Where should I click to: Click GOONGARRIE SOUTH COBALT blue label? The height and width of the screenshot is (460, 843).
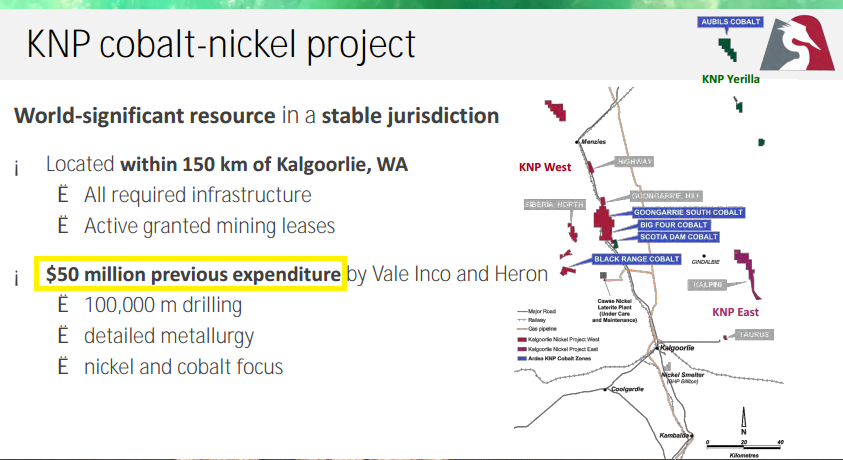tap(688, 213)
